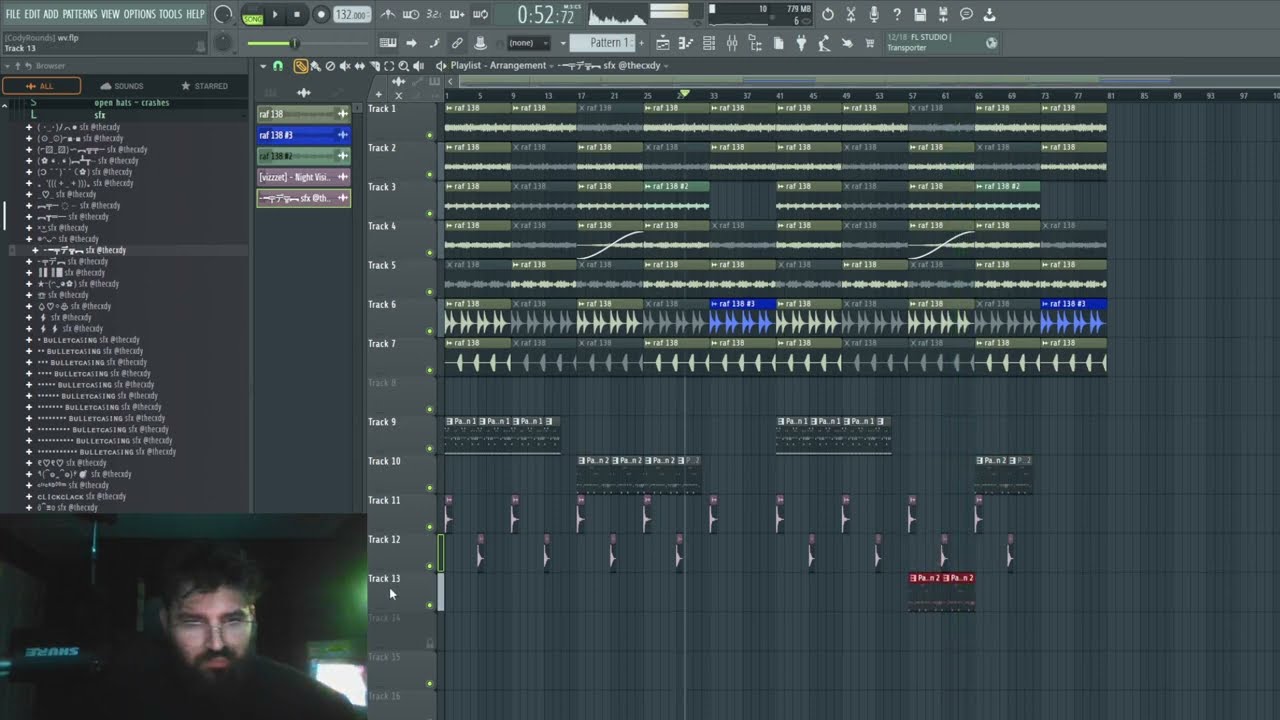Click the question mark help icon
The image size is (1280, 720).
896,14
